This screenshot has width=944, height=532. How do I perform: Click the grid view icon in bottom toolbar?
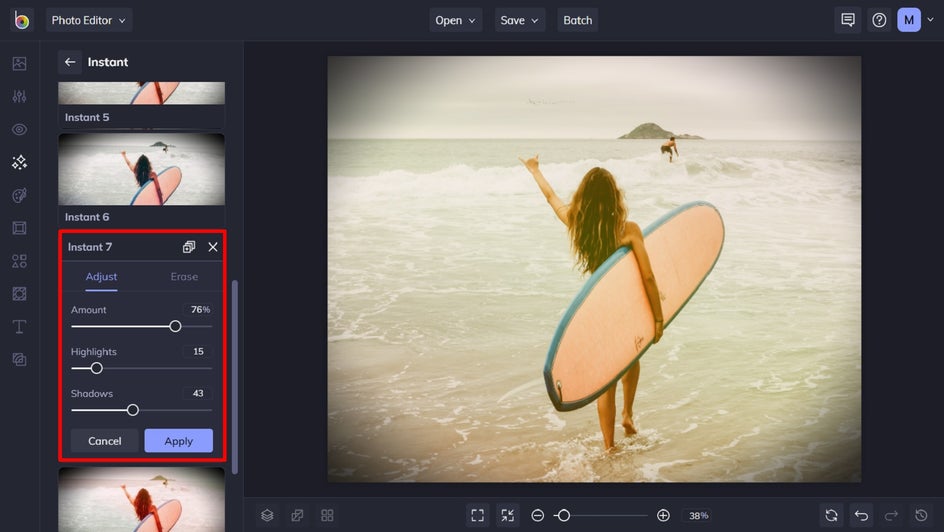pos(328,515)
